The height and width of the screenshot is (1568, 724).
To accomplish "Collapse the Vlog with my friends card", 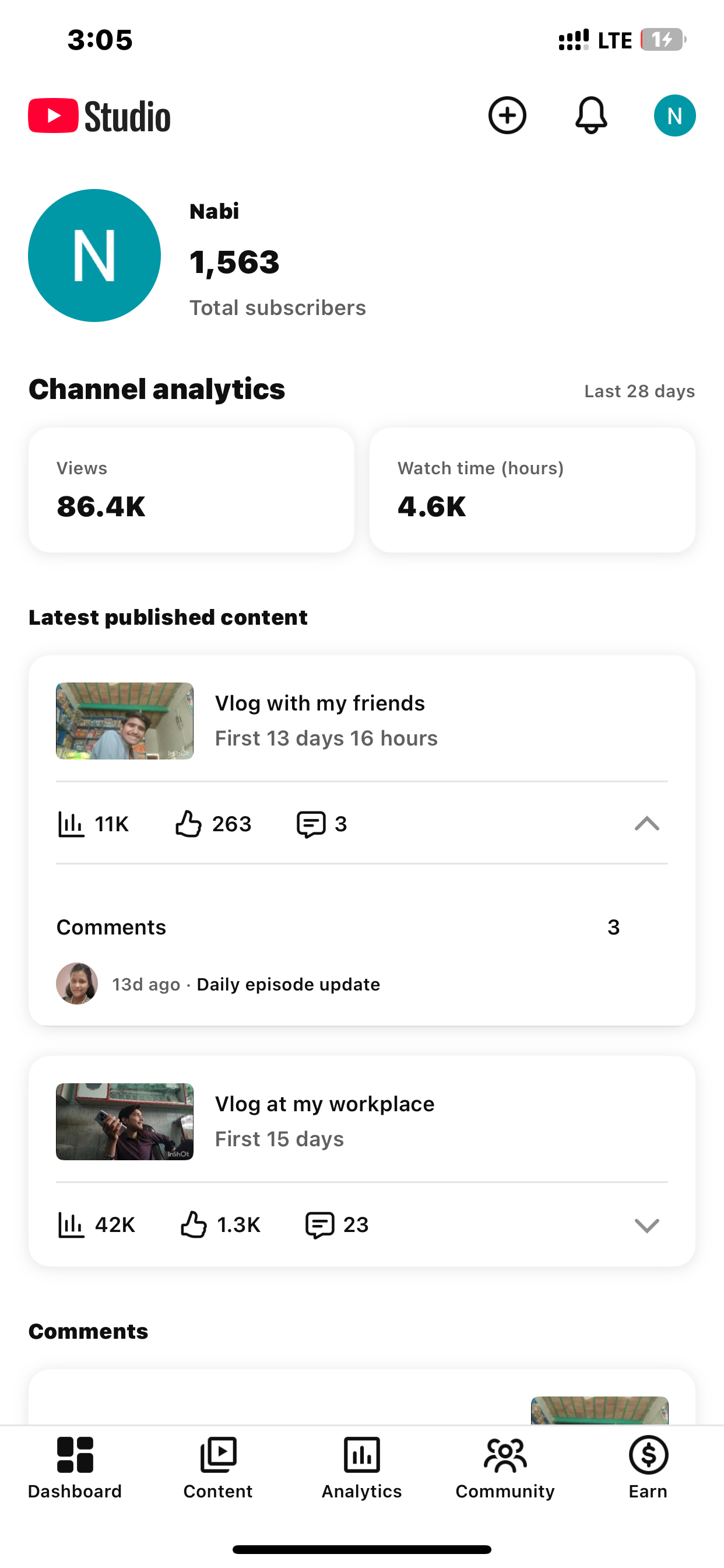I will (x=646, y=824).
